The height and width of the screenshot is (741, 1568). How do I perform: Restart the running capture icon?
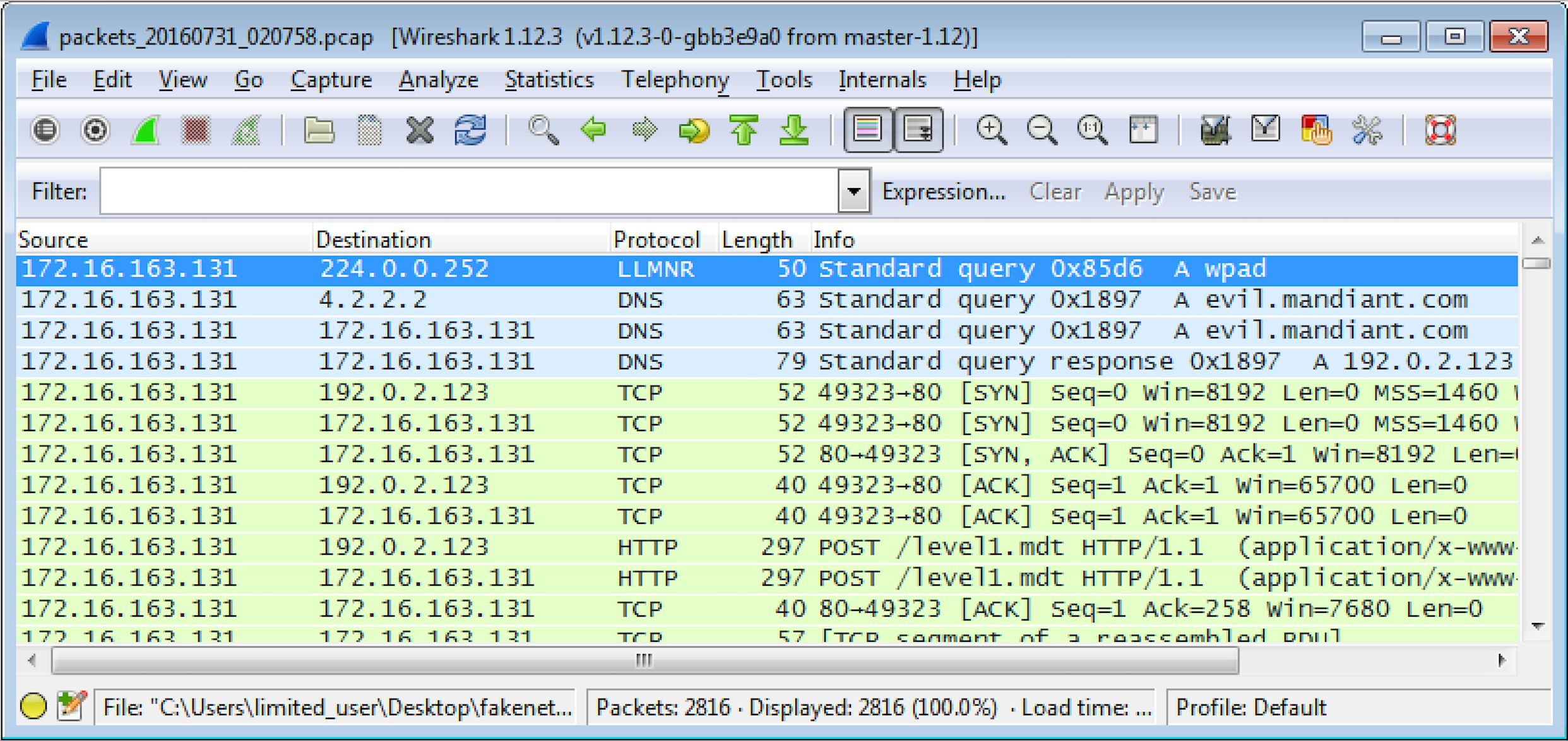(246, 130)
